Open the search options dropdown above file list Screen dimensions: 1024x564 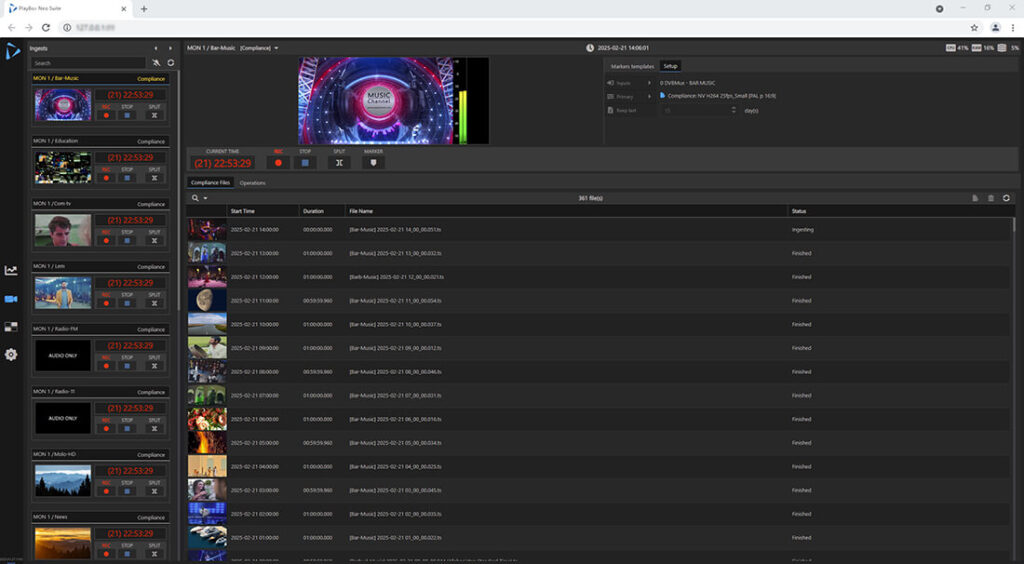(200, 198)
